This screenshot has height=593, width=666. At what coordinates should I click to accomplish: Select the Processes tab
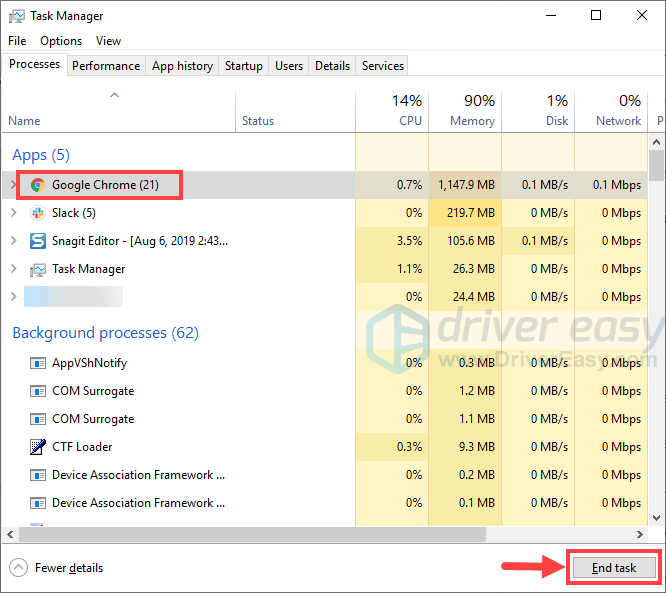pos(34,64)
